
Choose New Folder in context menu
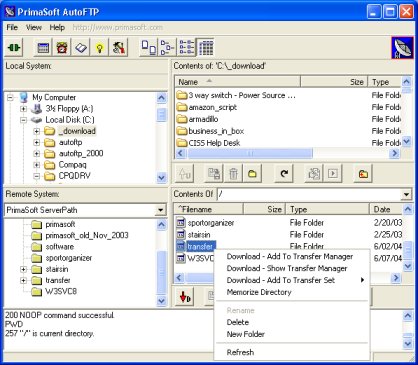click(246, 334)
